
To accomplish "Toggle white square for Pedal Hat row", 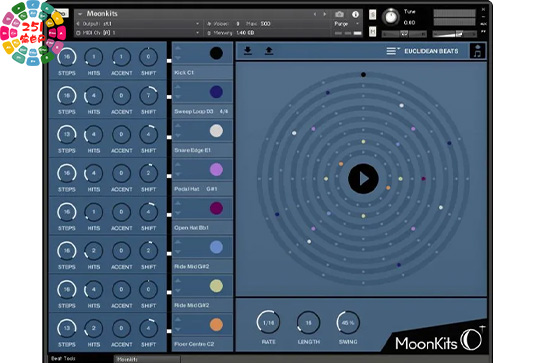I will point(169,176).
